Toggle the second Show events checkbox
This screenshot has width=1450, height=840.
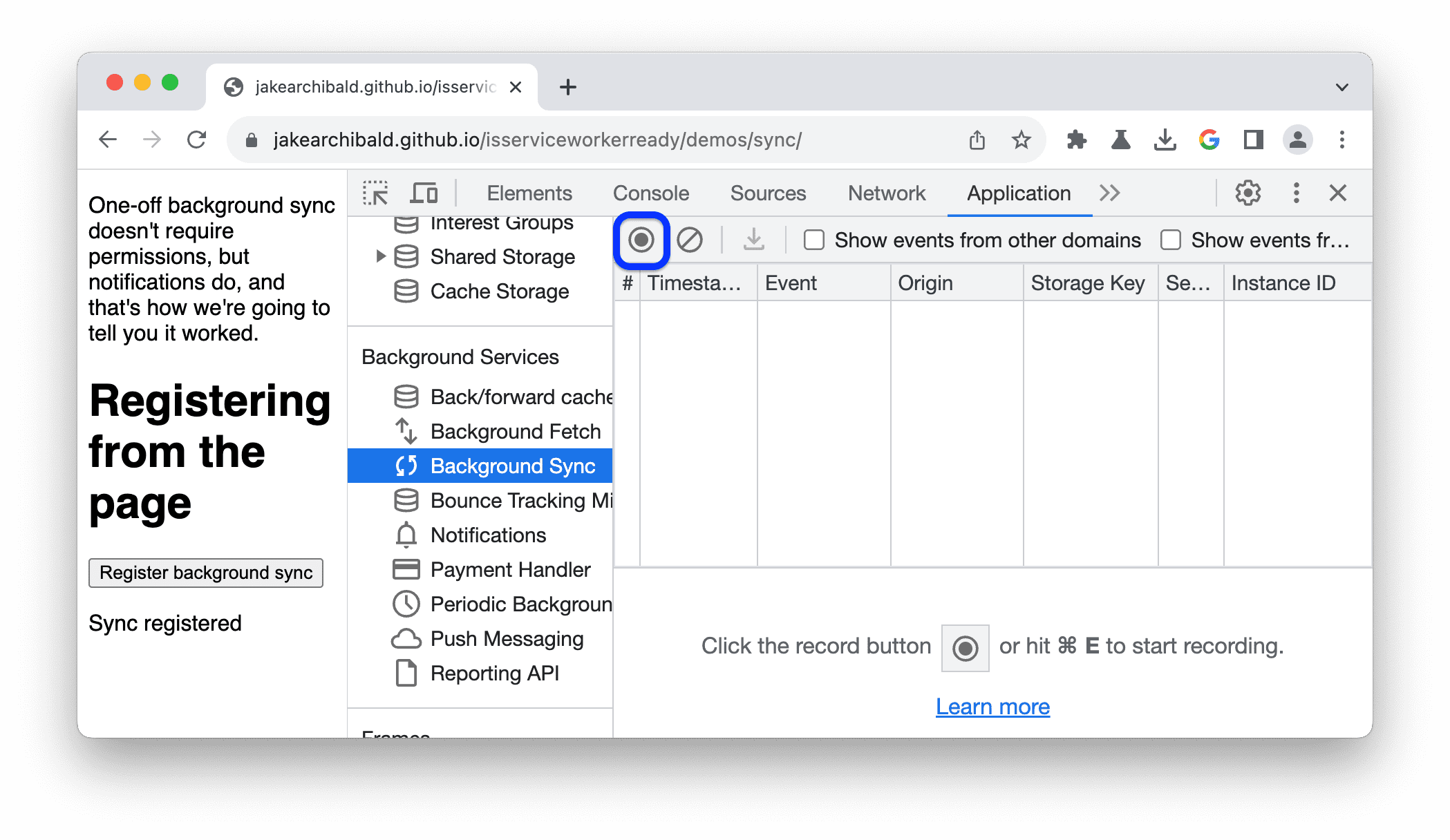point(1172,240)
